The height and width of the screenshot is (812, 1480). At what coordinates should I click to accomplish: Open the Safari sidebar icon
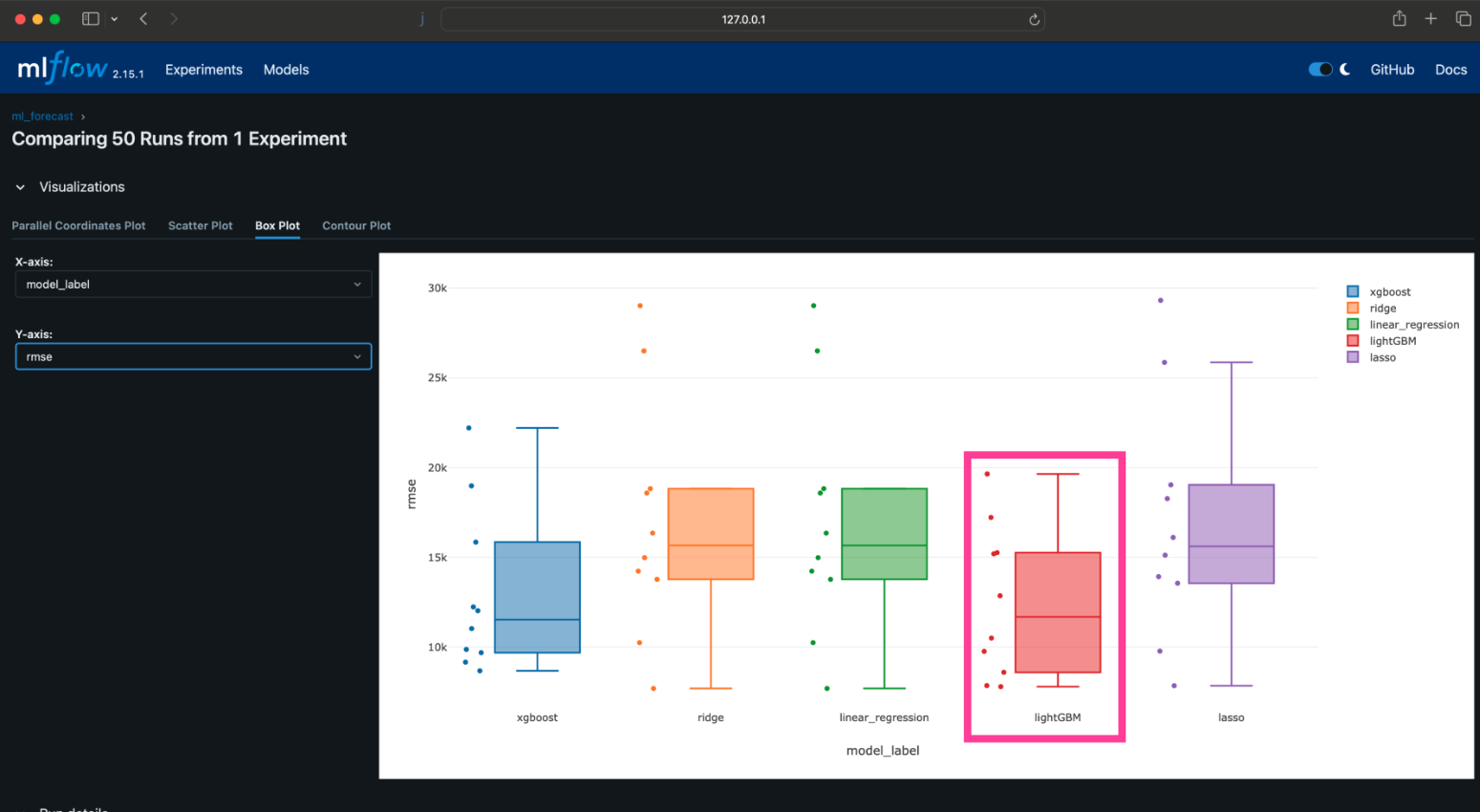pos(89,18)
